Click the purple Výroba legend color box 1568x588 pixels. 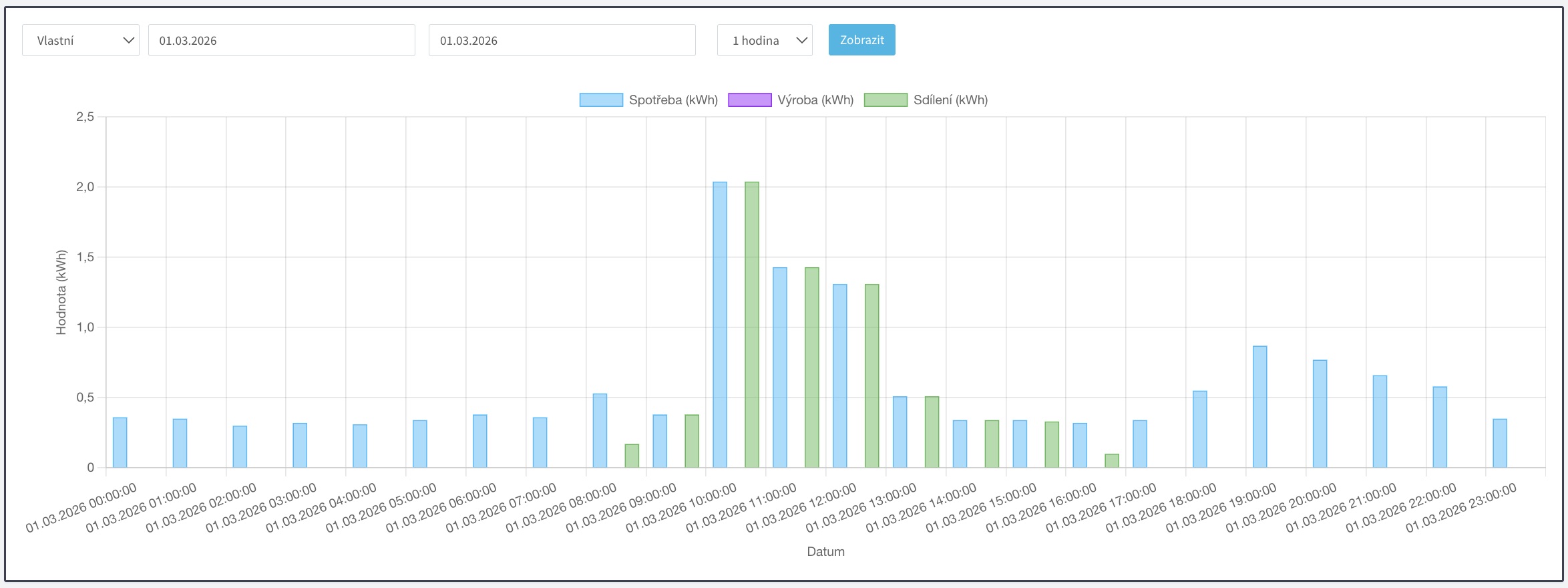pos(749,100)
